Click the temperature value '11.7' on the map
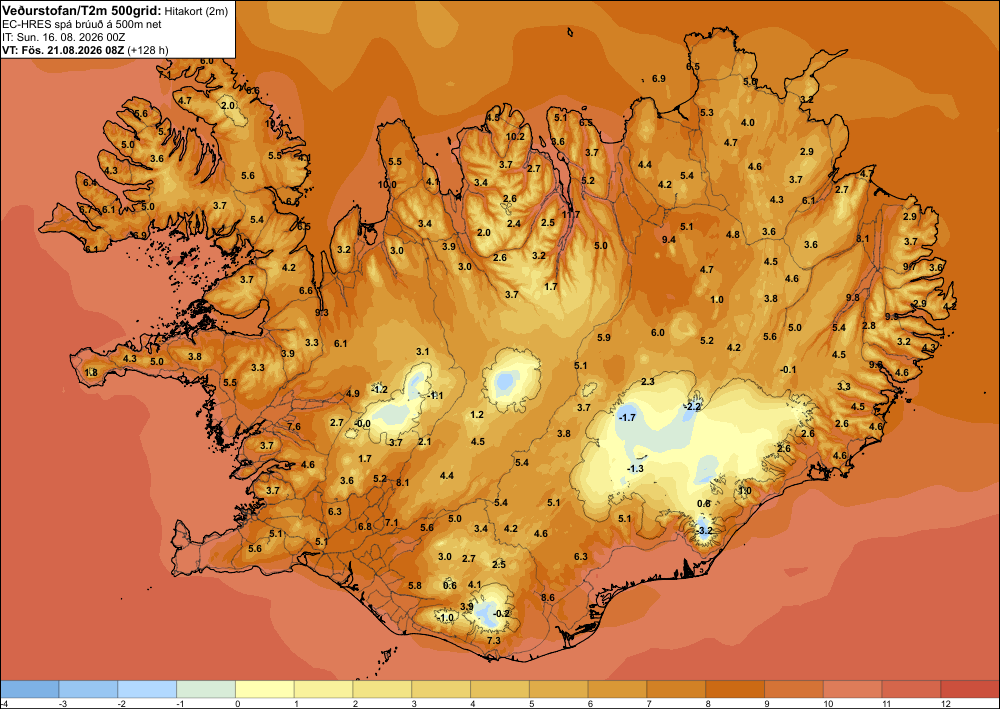 [x=571, y=214]
